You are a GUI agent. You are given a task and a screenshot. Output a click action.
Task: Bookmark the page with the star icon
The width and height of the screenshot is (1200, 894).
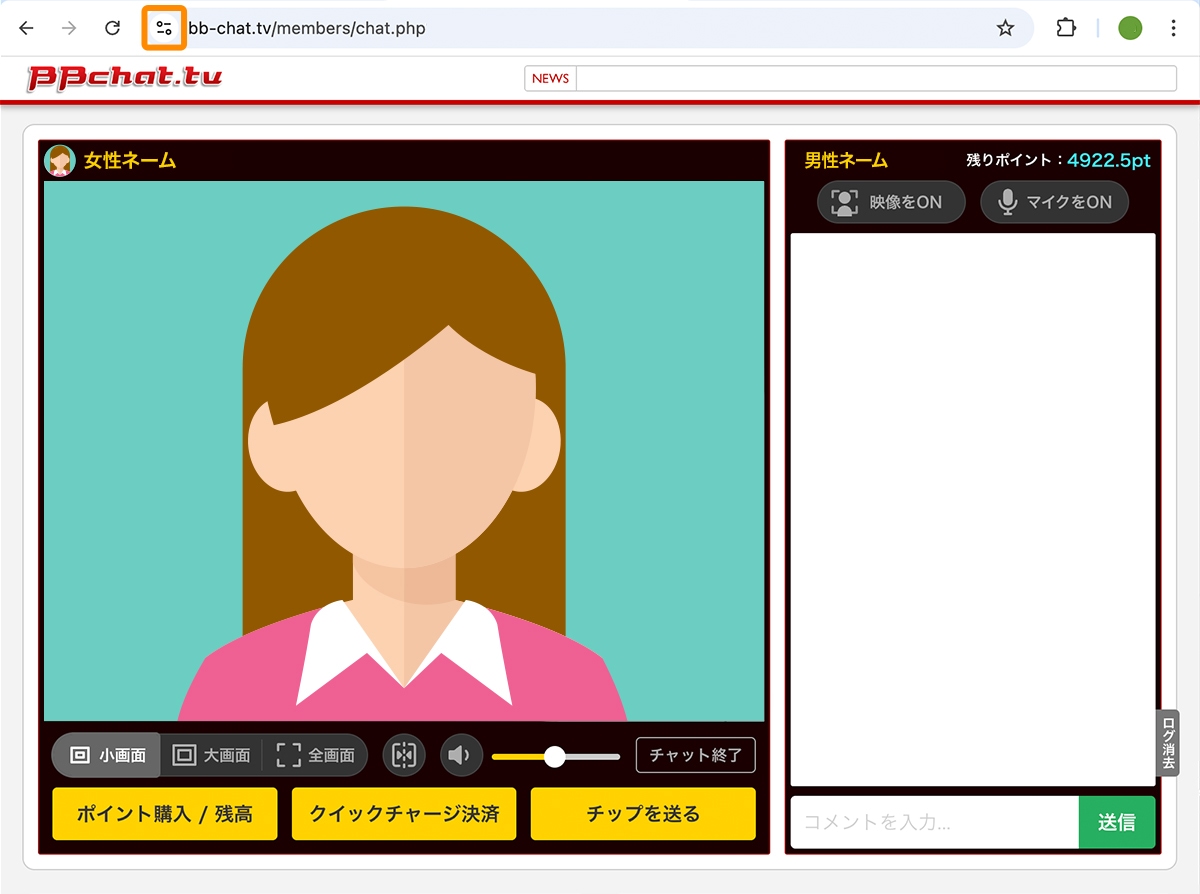1005,28
